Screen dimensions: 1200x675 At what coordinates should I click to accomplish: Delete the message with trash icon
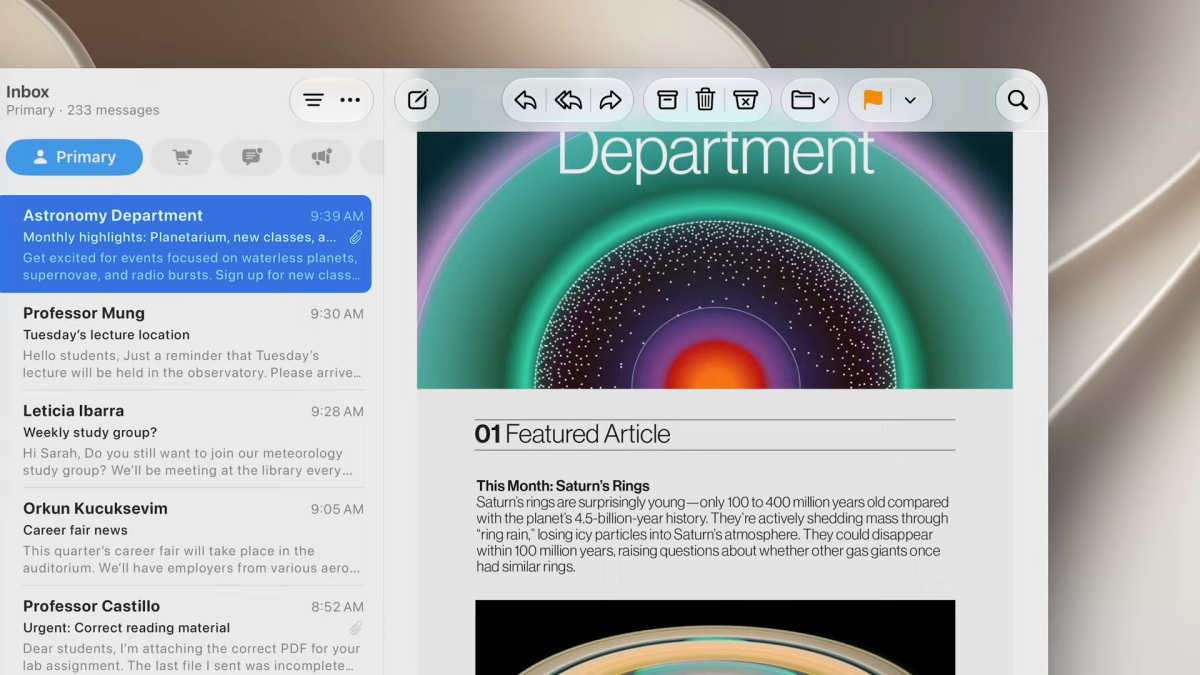click(705, 100)
